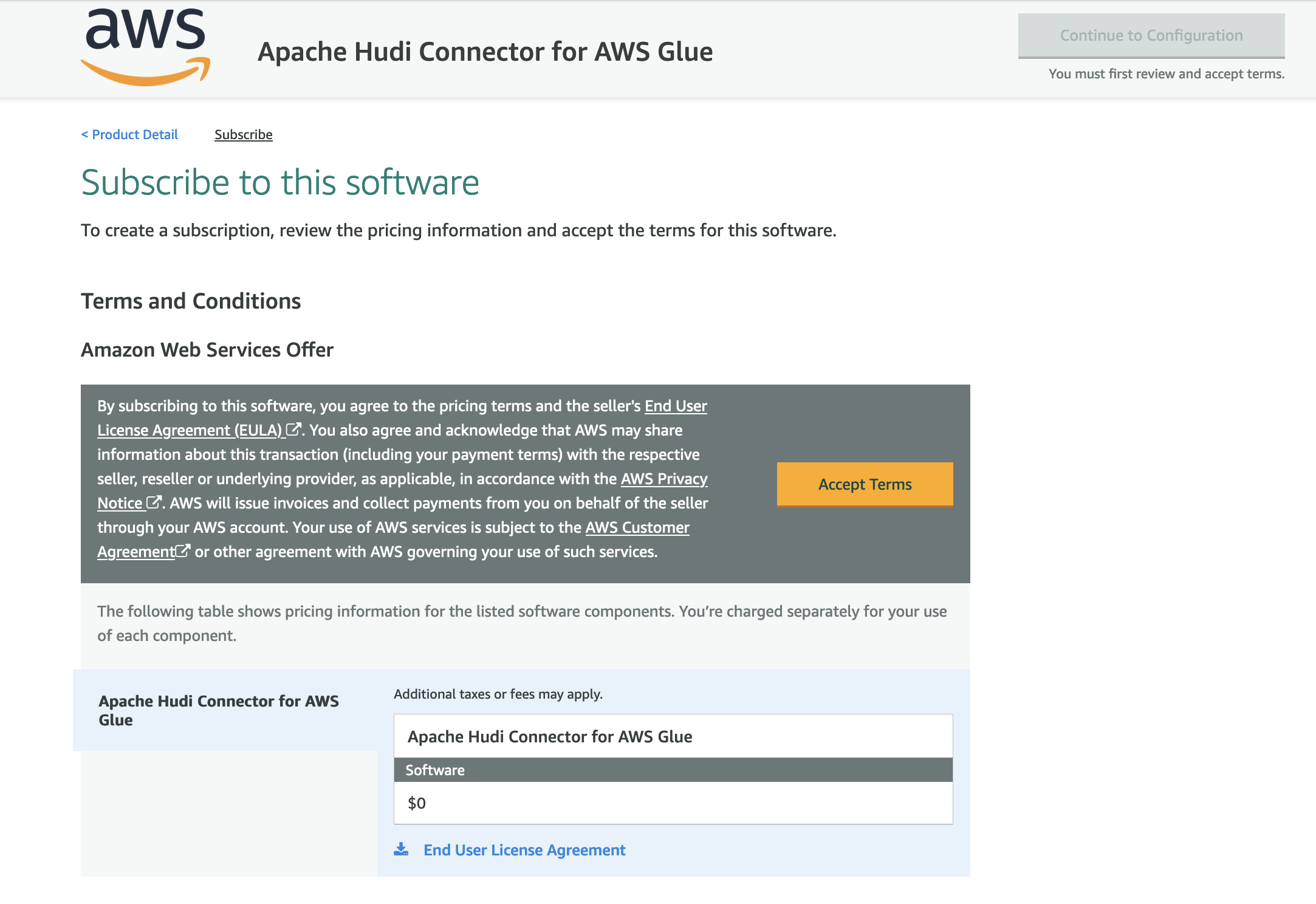Click external-link icon after Privacy Notice
The width and height of the screenshot is (1316, 904).
click(x=154, y=502)
